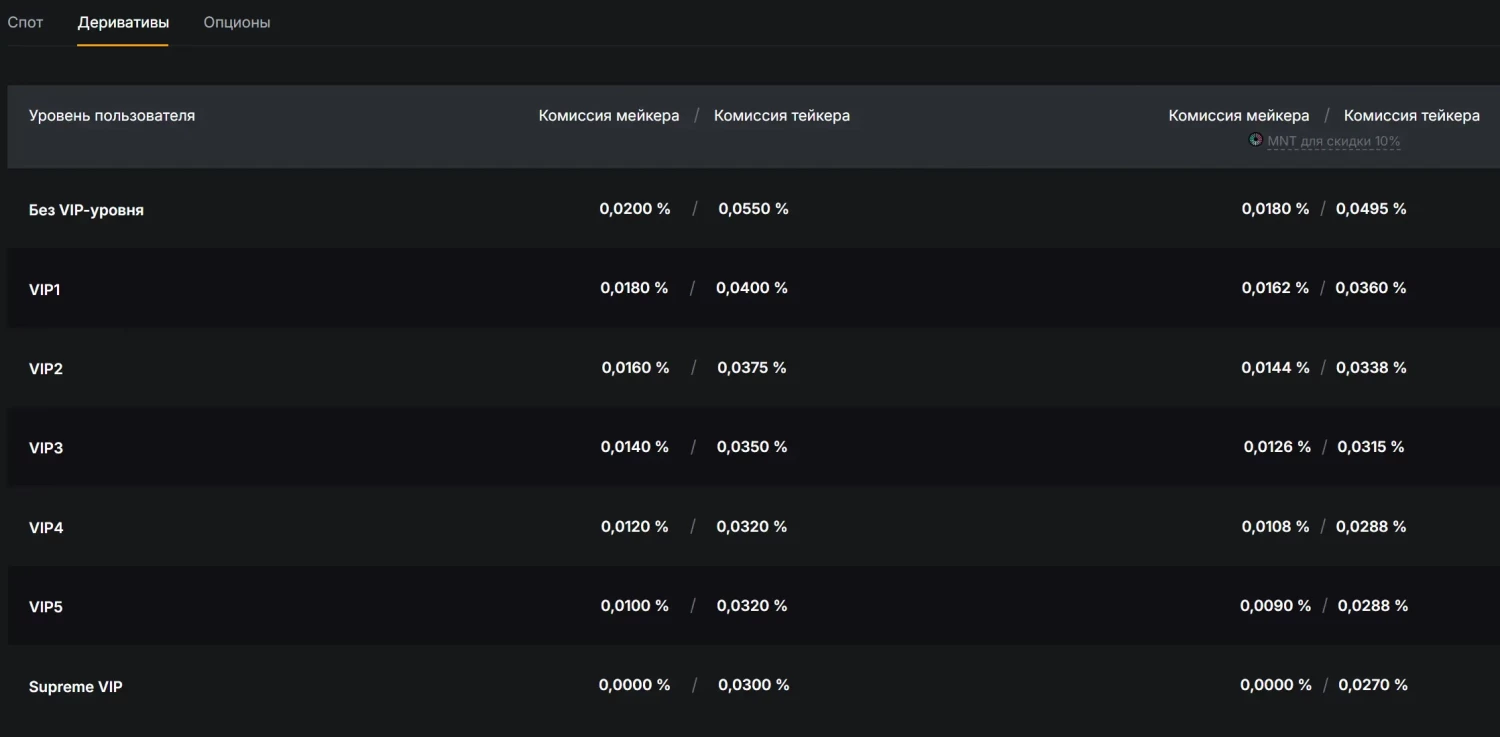Click the left 'Комиссия тейкера' column header

click(782, 115)
